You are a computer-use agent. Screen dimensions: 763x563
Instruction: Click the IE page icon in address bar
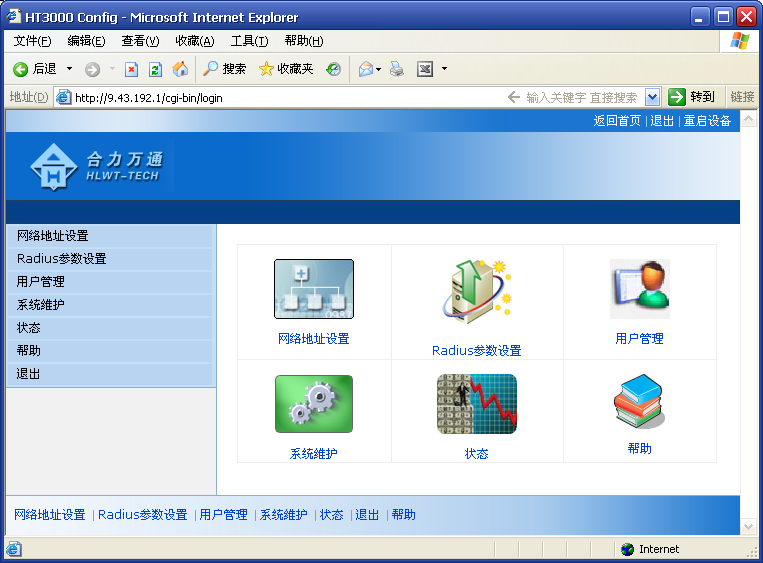tap(64, 97)
